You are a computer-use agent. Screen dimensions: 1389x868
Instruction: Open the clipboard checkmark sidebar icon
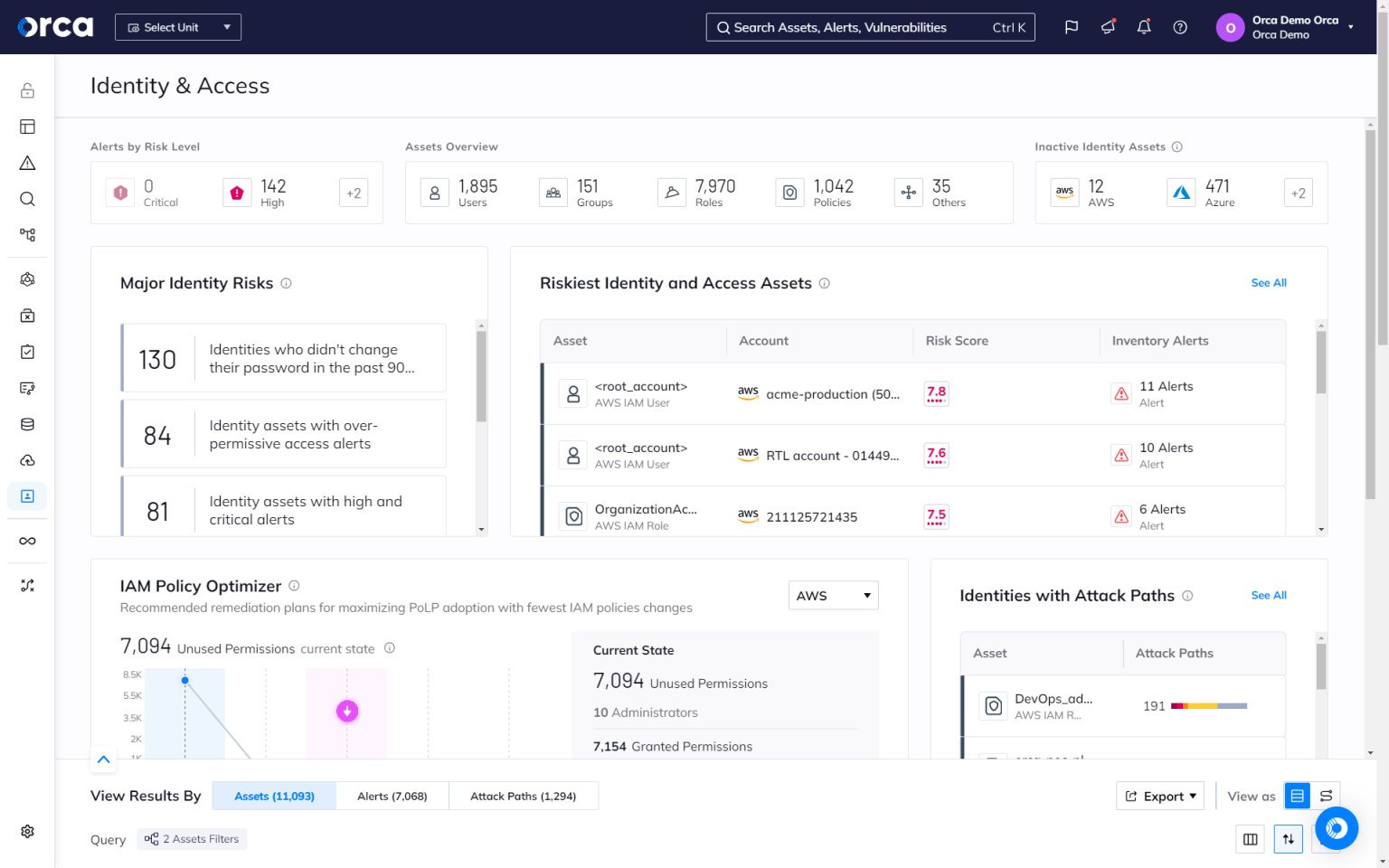27,352
